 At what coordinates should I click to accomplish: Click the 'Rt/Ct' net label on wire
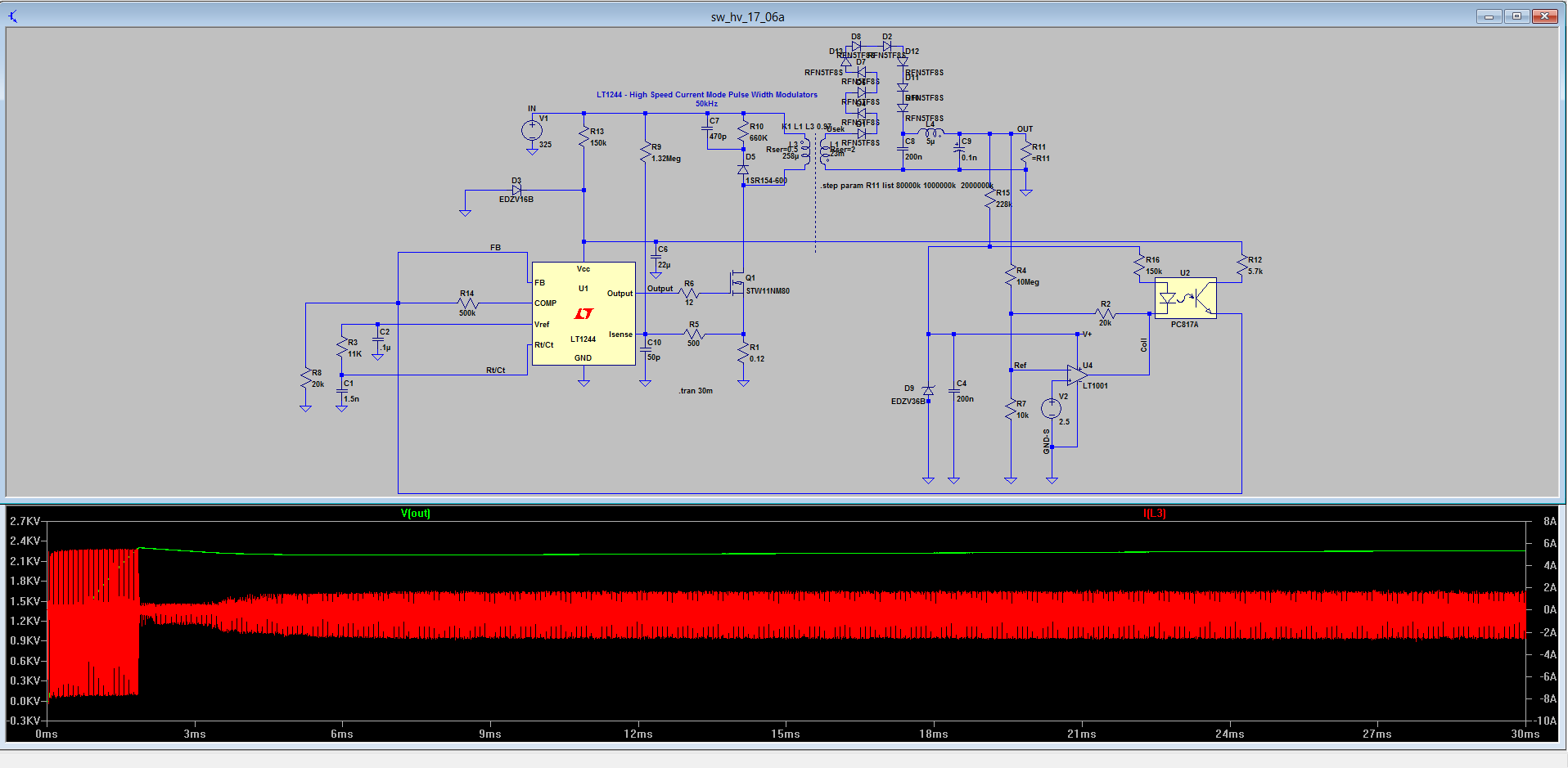click(x=495, y=371)
